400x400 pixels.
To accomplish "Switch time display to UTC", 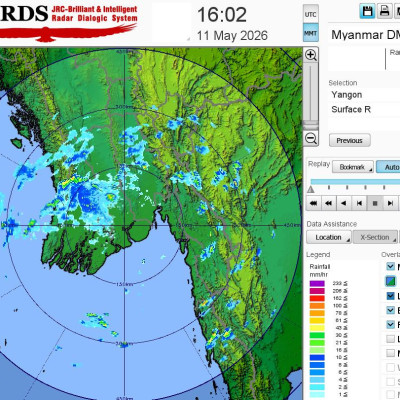I will pos(311,14).
